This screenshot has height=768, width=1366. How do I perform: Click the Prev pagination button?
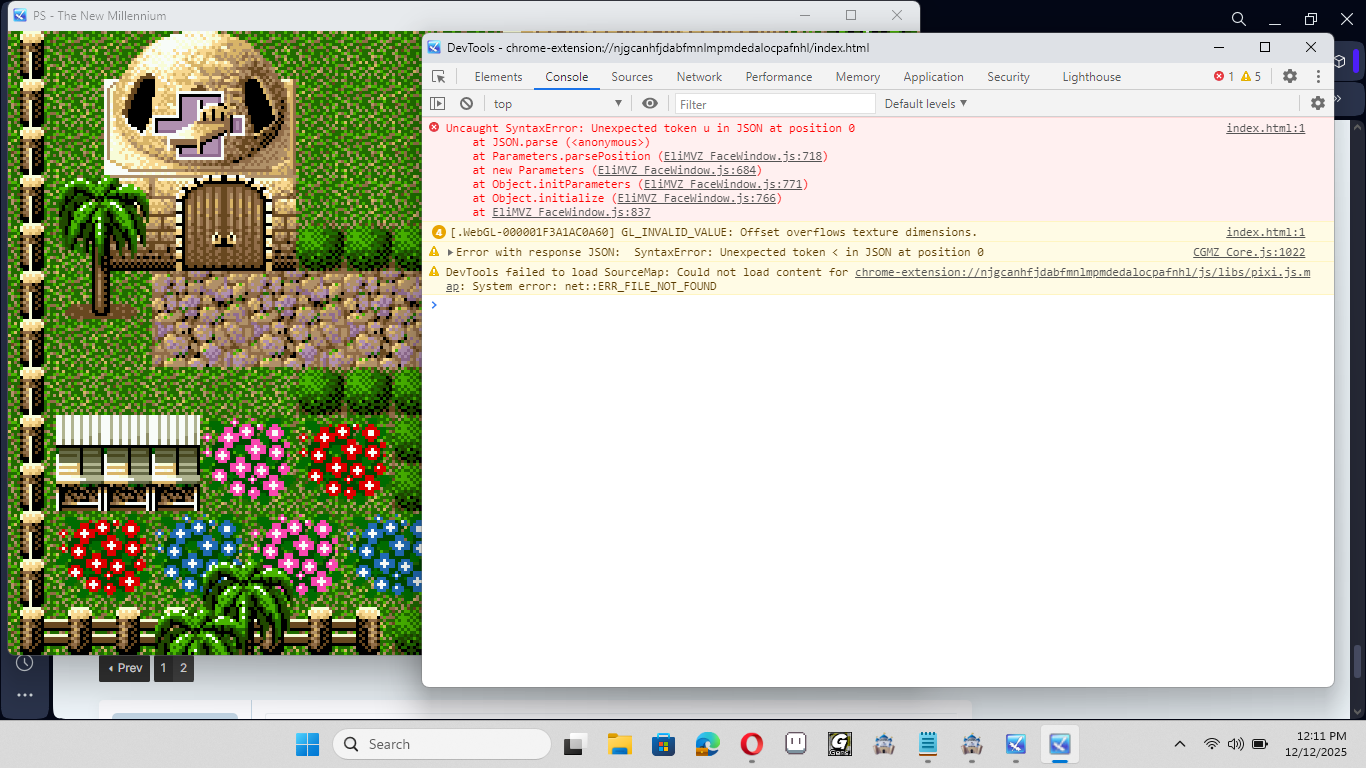pos(125,668)
